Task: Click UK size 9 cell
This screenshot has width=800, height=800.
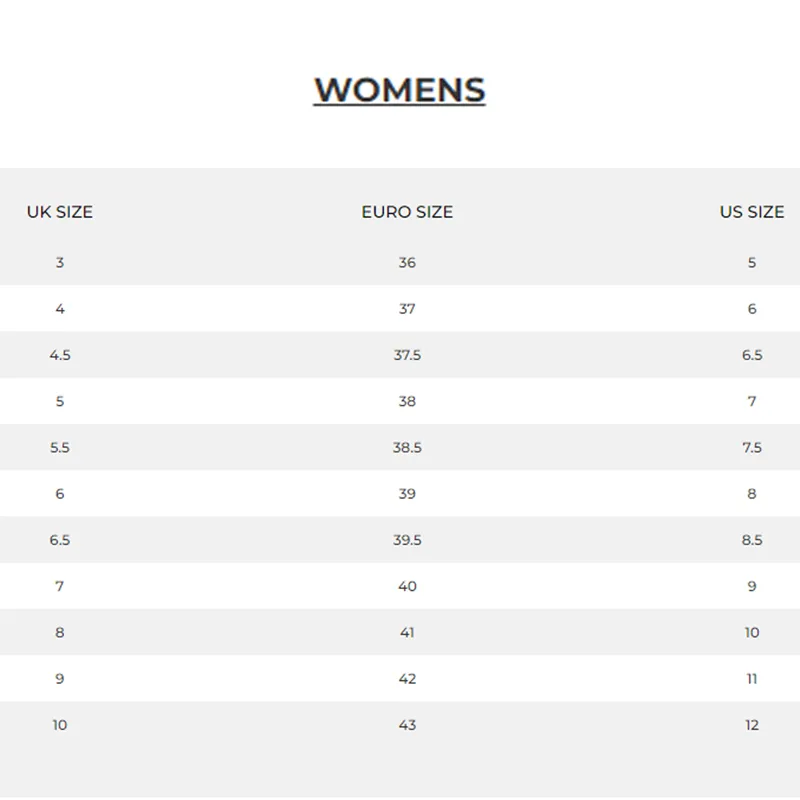Action: pos(60,679)
